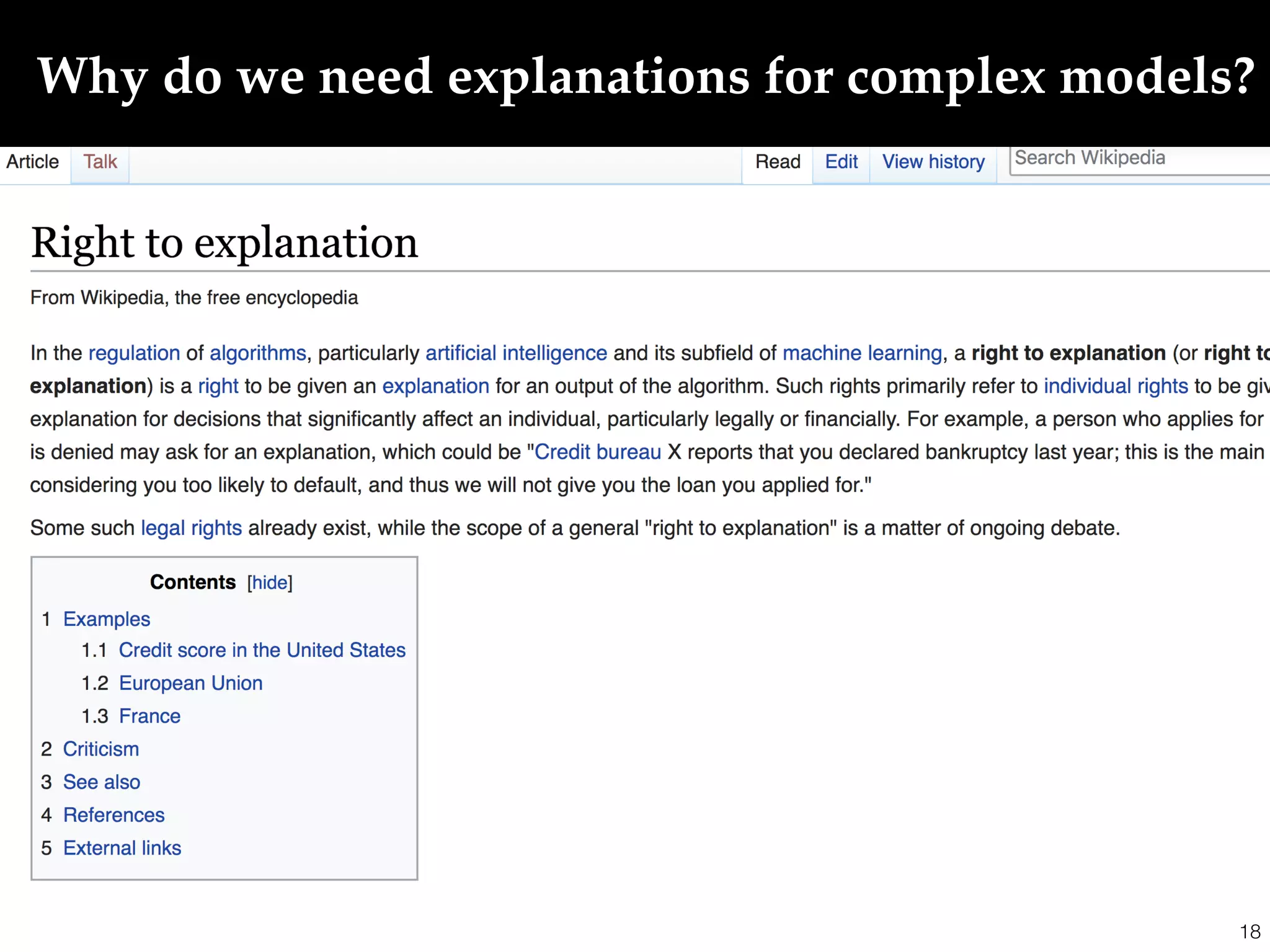
Task: Open the 'machine learning' link
Action: click(863, 353)
